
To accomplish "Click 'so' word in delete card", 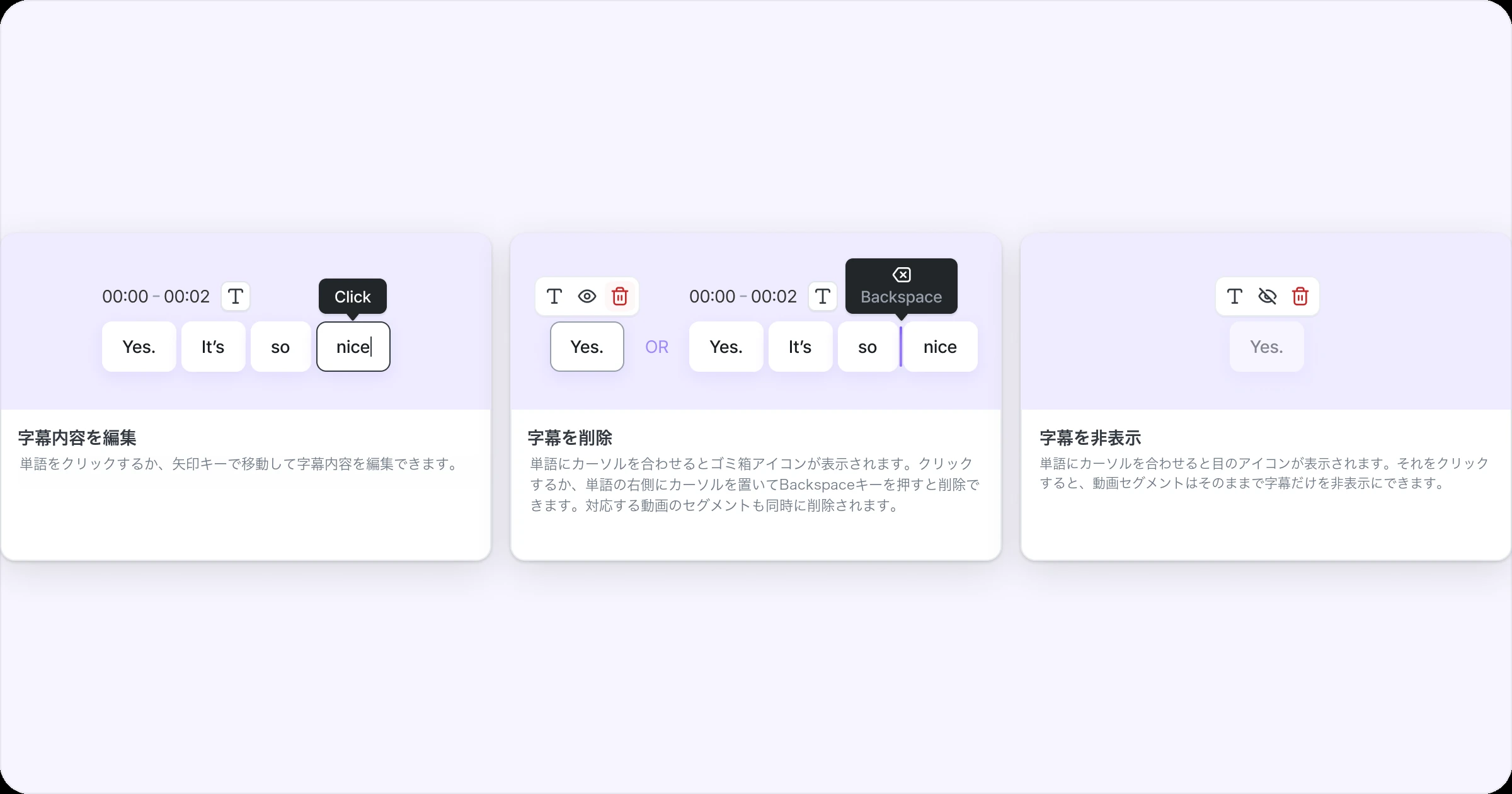I will click(868, 347).
